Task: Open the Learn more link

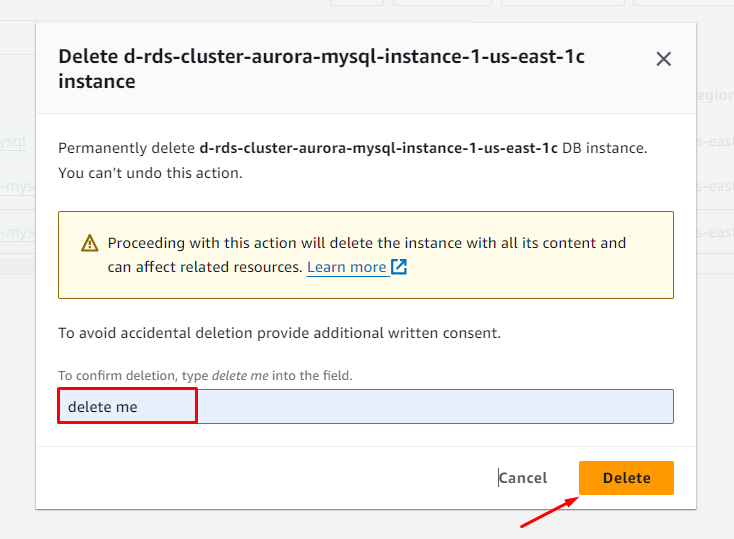Action: [x=346, y=267]
